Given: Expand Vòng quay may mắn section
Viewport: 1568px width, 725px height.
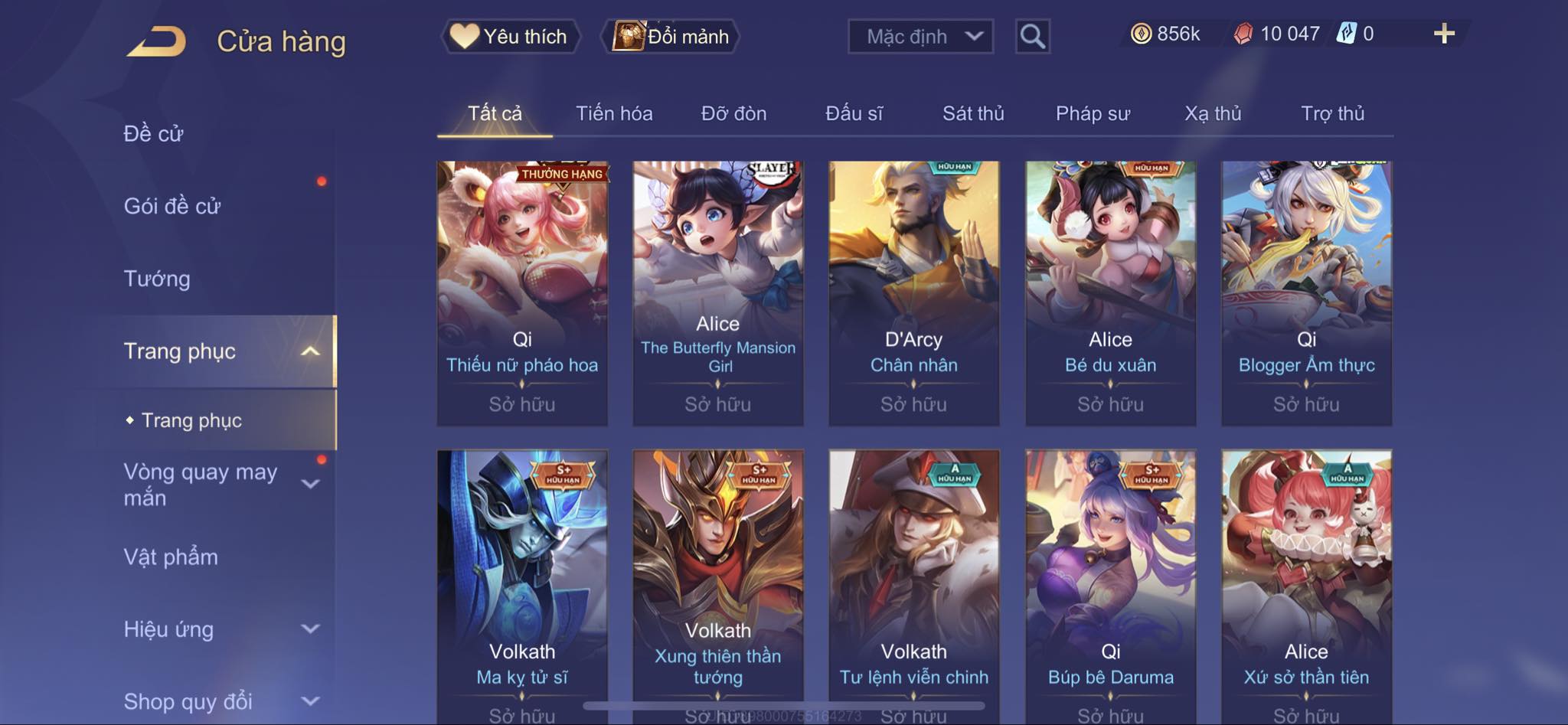Looking at the screenshot, I should pyautogui.click(x=309, y=484).
